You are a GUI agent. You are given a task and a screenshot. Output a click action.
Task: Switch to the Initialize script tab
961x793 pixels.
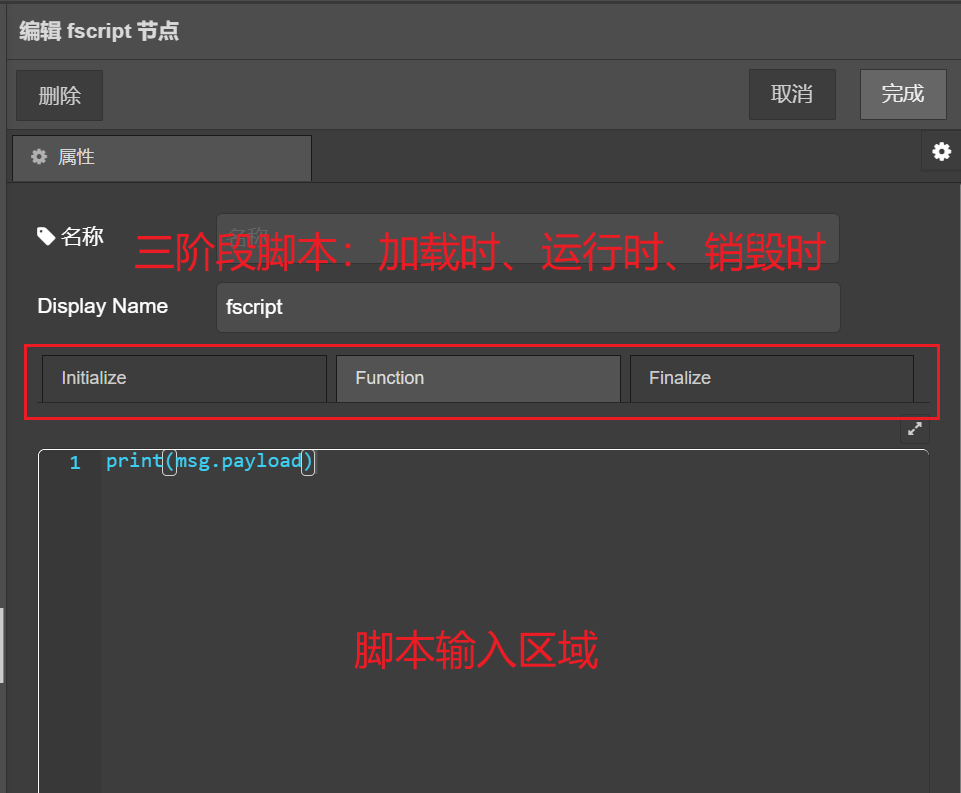[183, 378]
